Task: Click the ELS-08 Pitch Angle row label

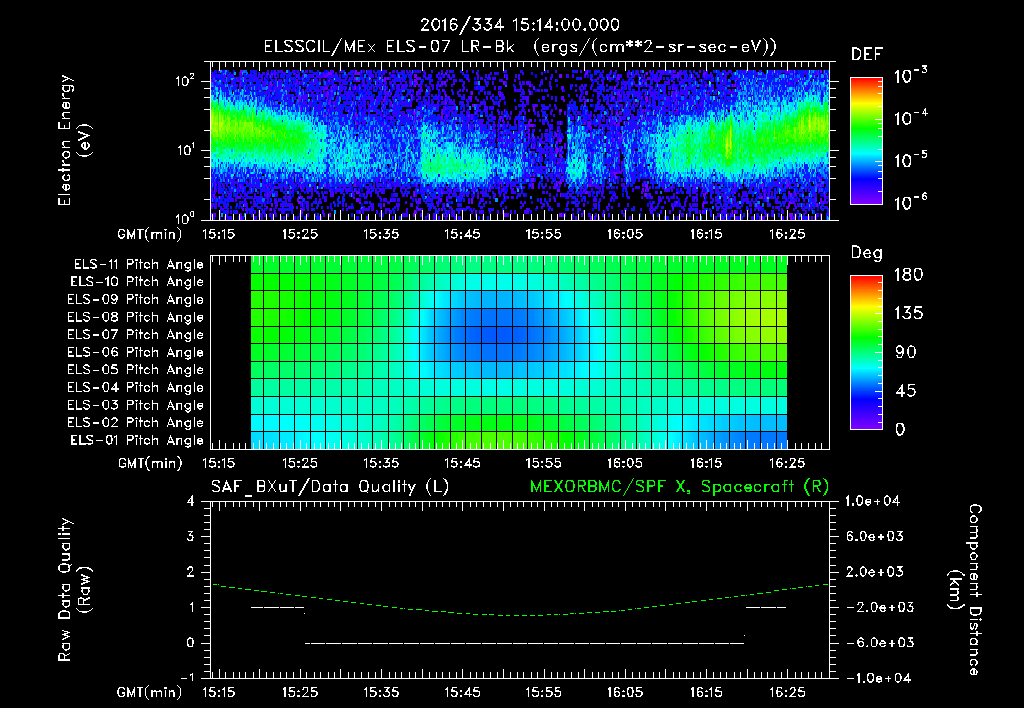Action: [x=135, y=317]
